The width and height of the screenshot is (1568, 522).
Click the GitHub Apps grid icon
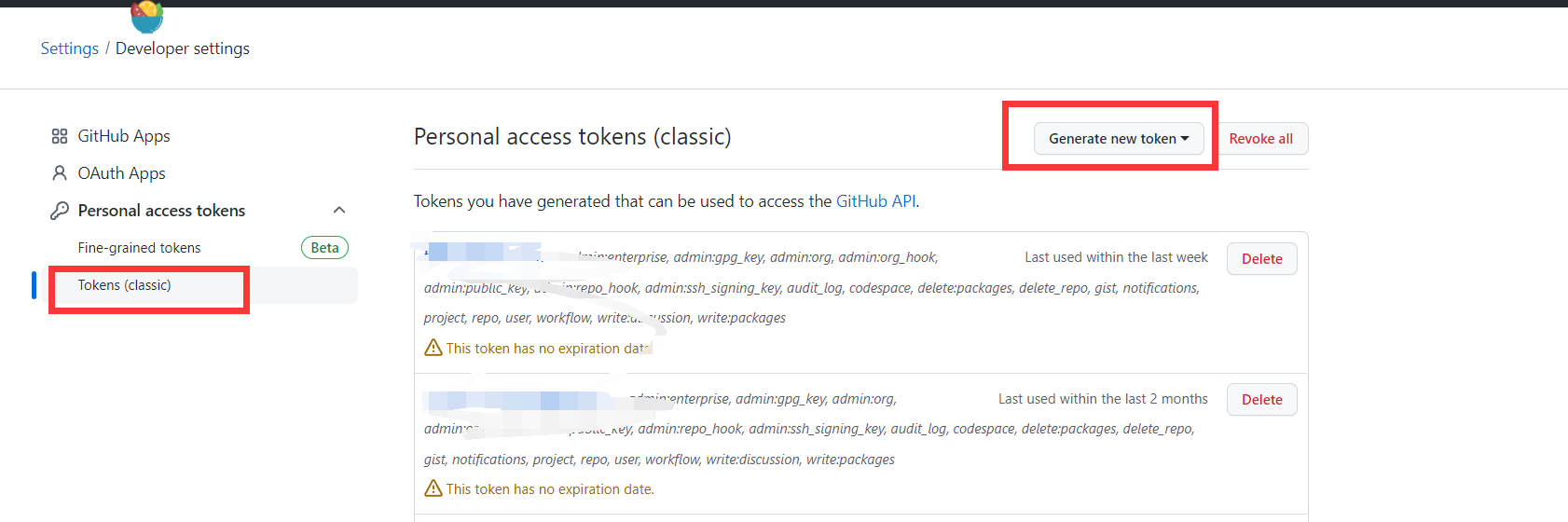pos(60,136)
